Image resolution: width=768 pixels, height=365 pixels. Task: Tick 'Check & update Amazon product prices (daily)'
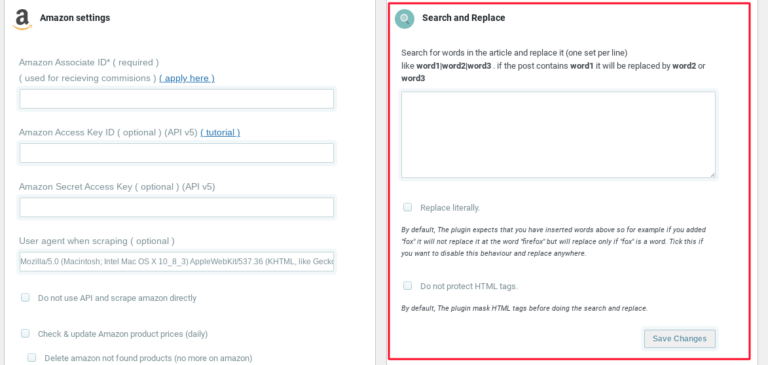tap(25, 334)
